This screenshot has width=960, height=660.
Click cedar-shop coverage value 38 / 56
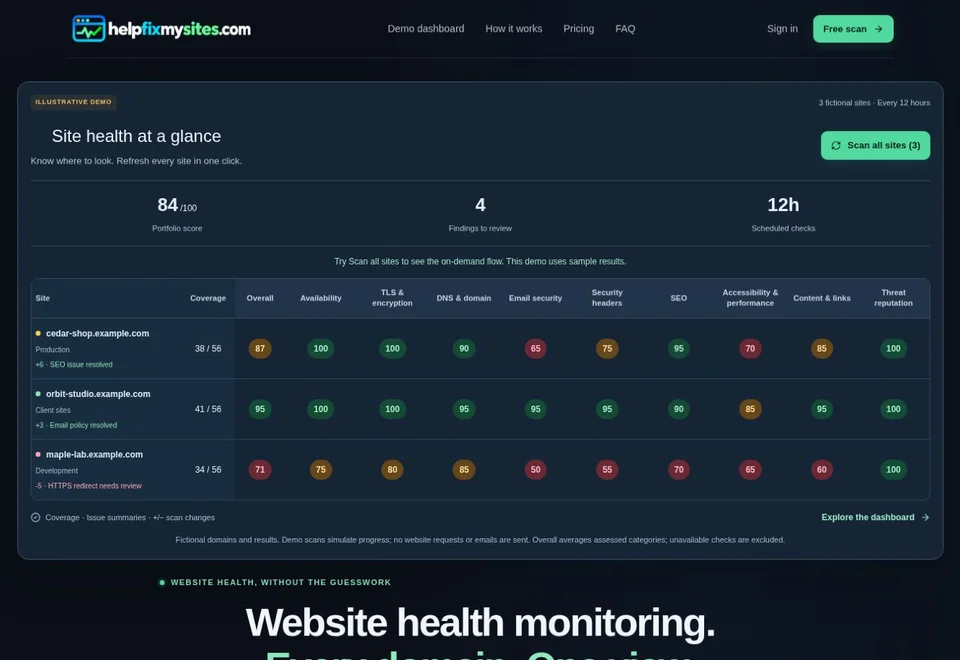208,348
